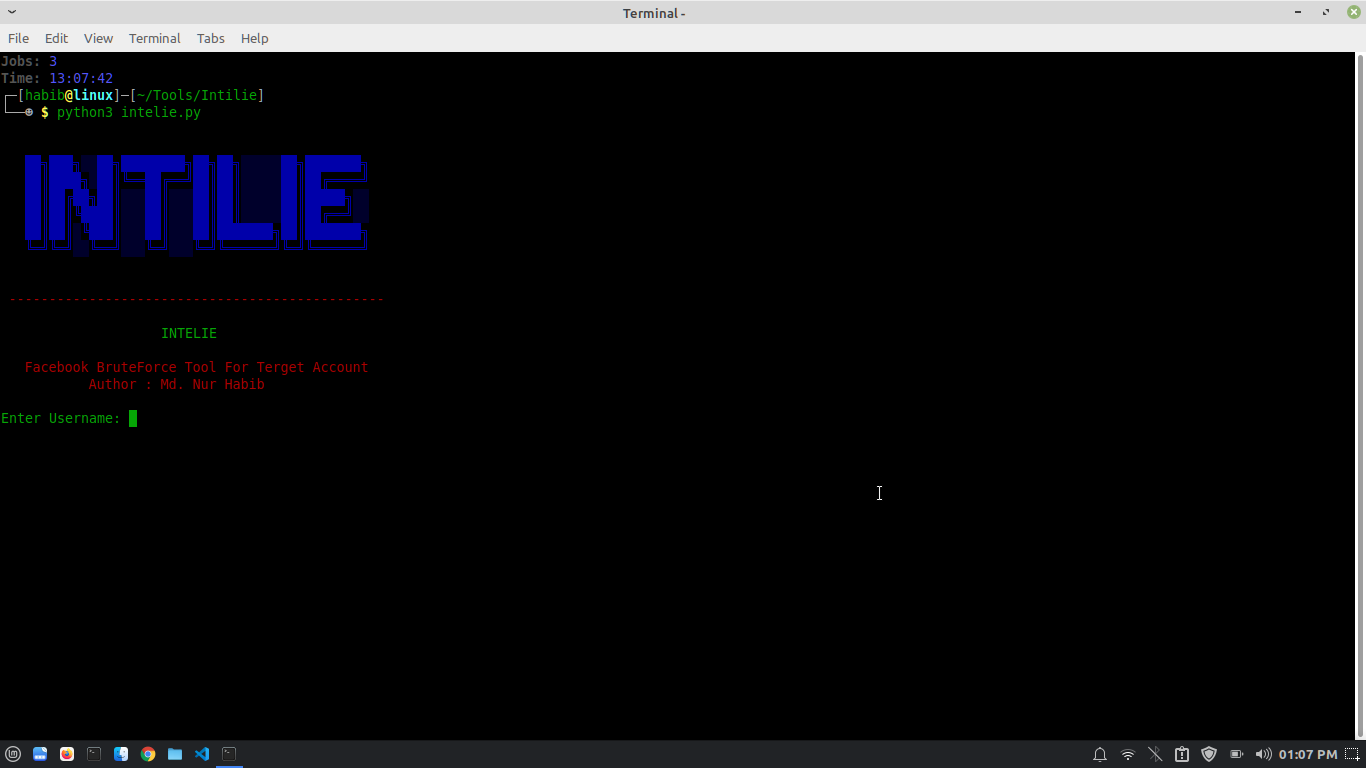
Task: Click the terminal vertical scrollbar
Action: [x=1360, y=396]
